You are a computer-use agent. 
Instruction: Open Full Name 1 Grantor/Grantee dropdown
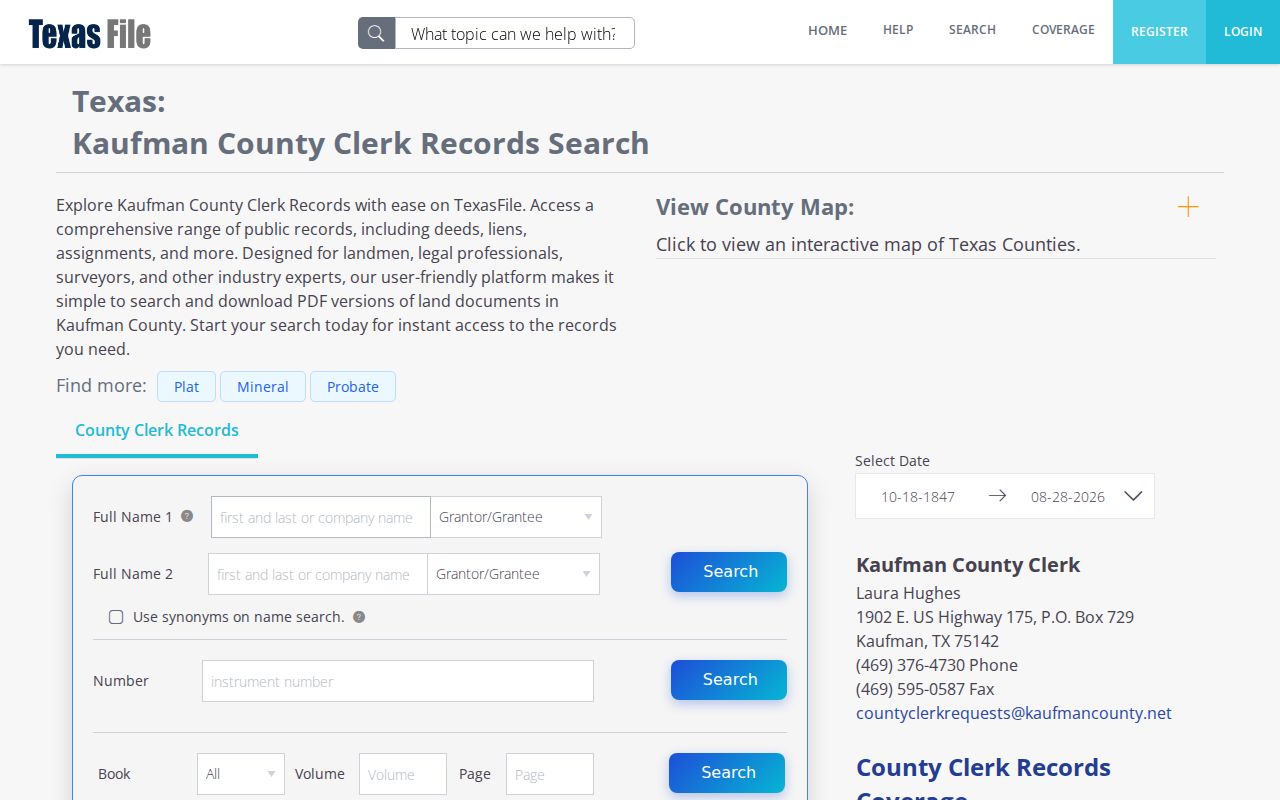[516, 517]
